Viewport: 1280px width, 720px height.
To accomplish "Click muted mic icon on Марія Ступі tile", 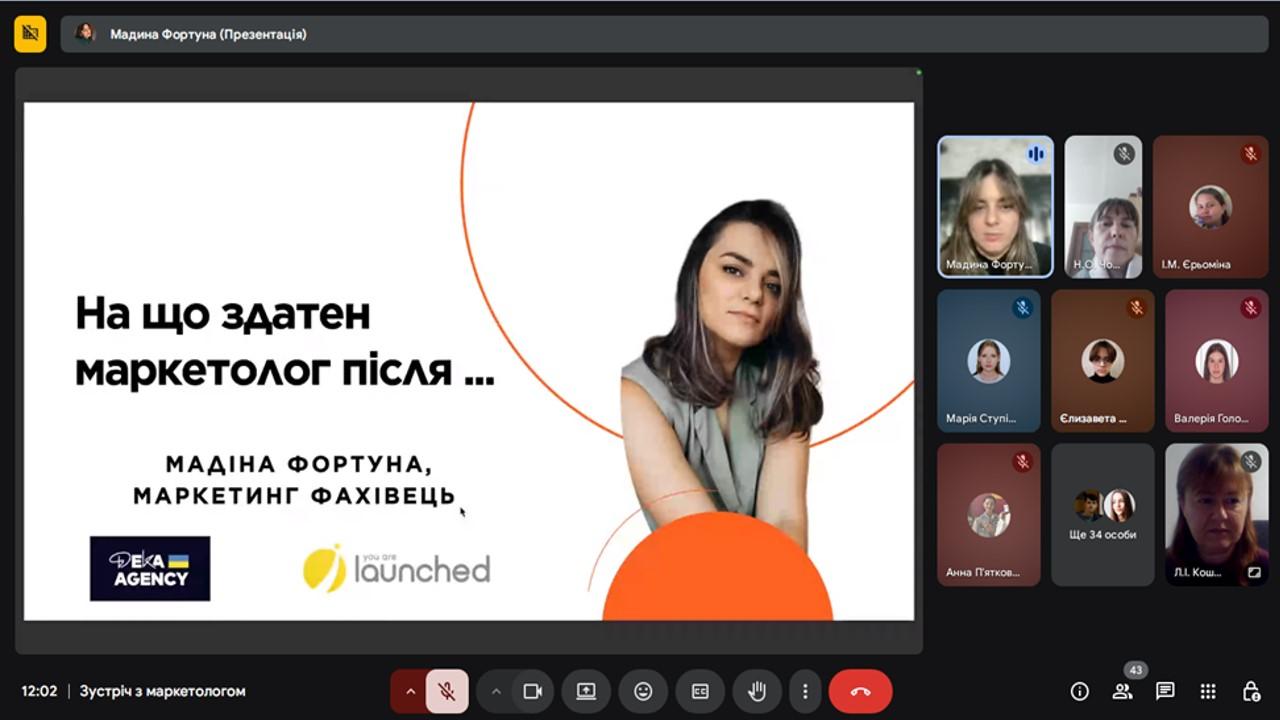I will [1022, 308].
